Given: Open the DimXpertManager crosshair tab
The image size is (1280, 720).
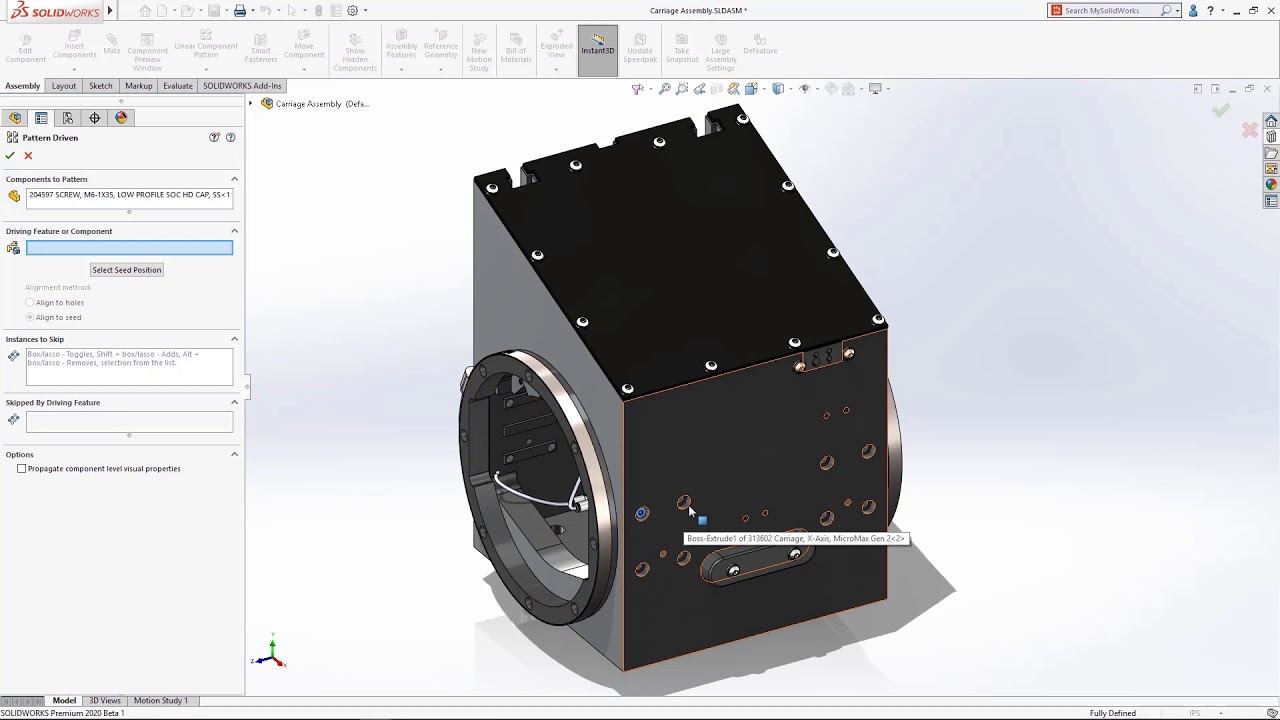Looking at the screenshot, I should click(x=95, y=118).
